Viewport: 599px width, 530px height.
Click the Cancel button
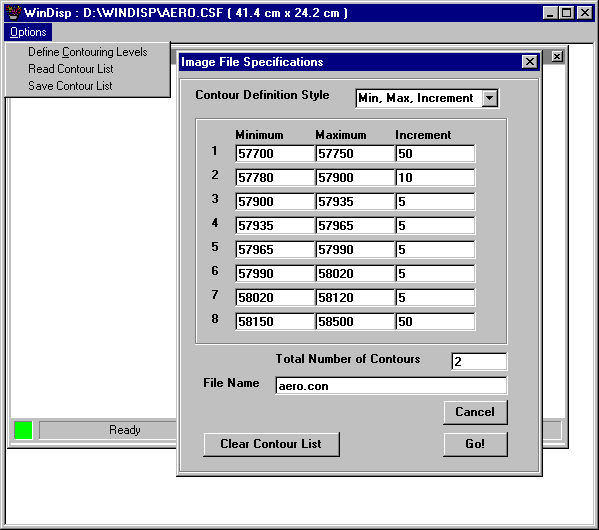pyautogui.click(x=475, y=412)
